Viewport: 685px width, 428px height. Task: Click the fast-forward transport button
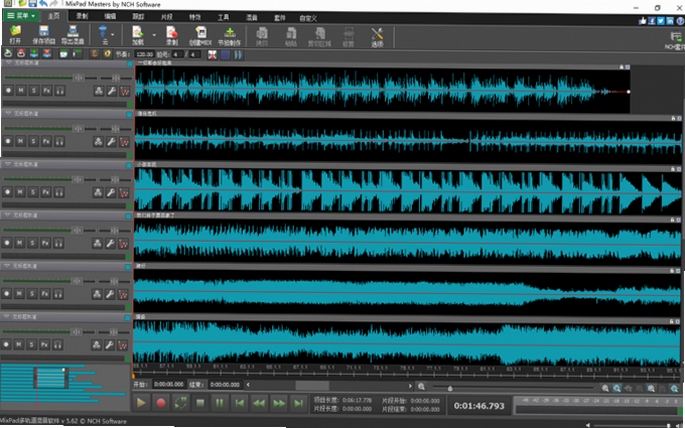coord(279,403)
